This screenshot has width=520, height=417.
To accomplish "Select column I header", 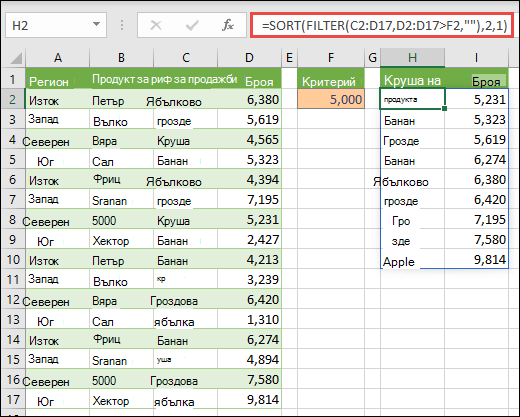I will 476,58.
